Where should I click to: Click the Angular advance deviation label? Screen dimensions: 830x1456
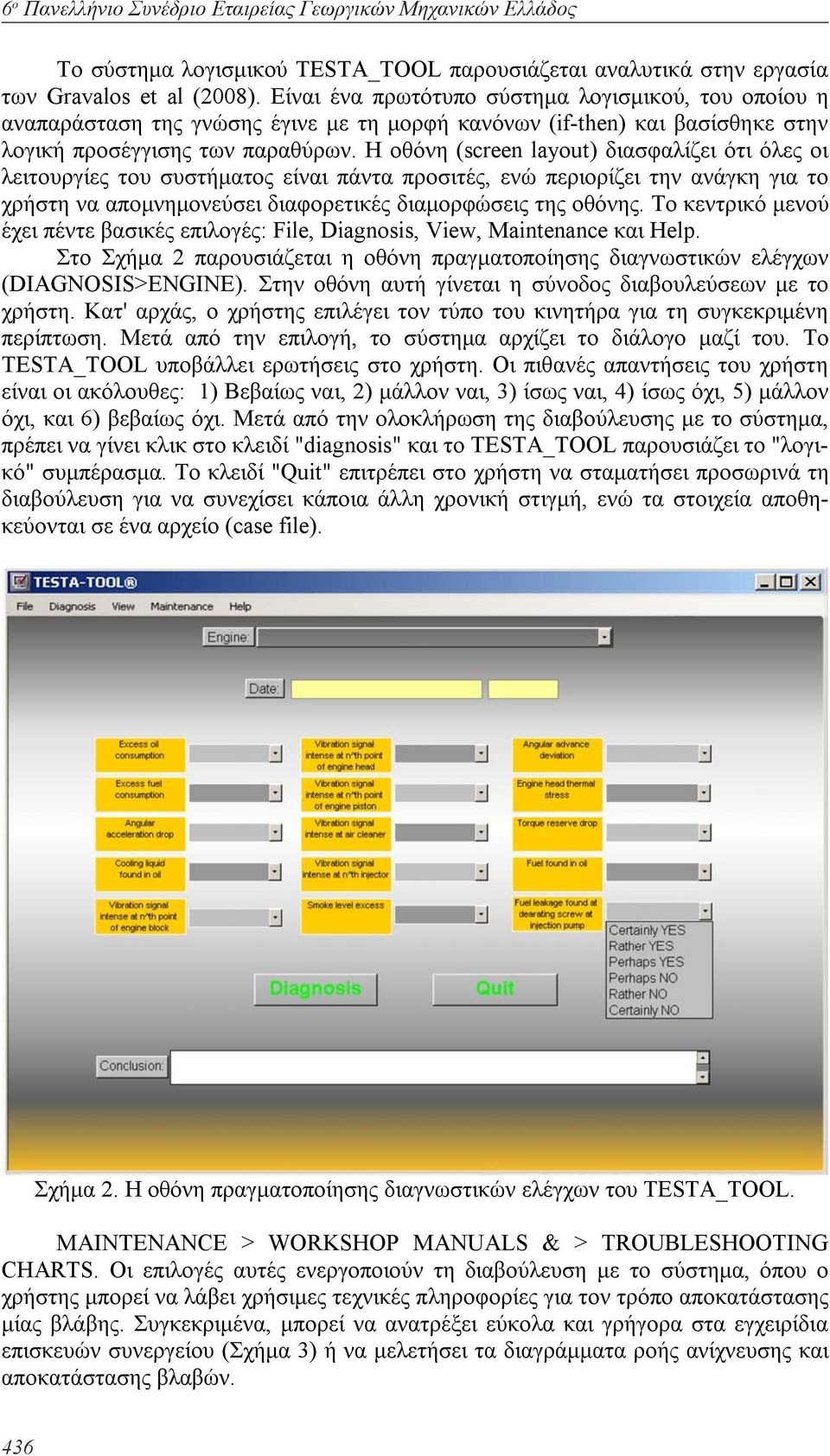pyautogui.click(x=557, y=753)
